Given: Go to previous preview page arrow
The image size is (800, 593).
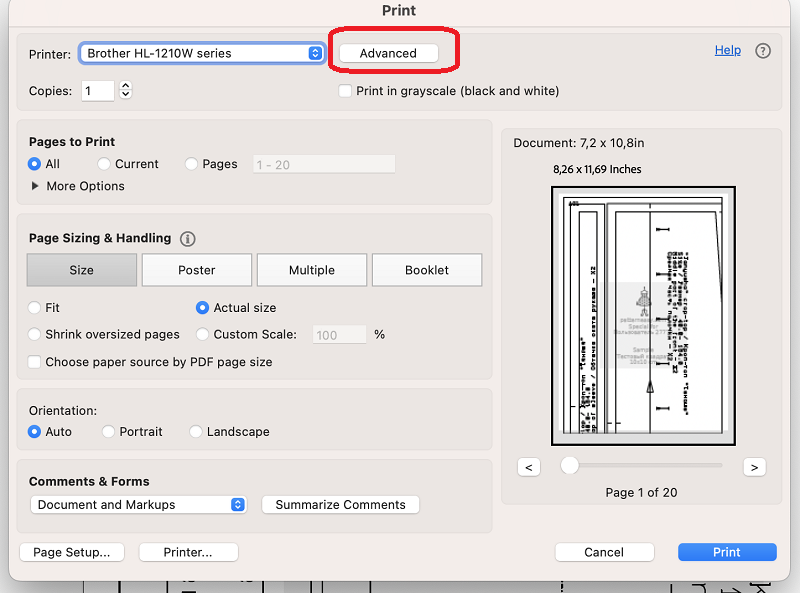Looking at the screenshot, I should (x=530, y=467).
